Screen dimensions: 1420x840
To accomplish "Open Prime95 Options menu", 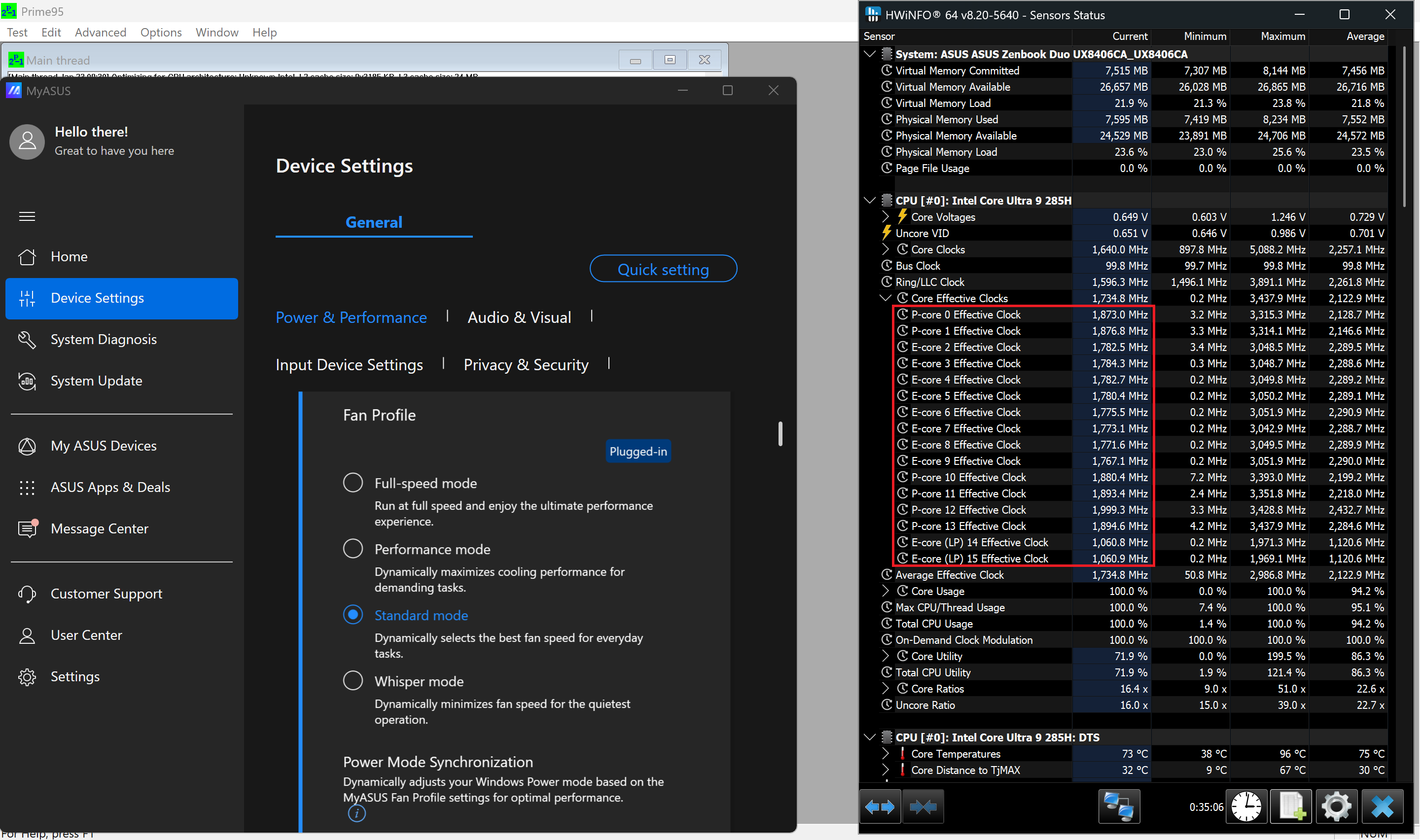I will pyautogui.click(x=161, y=32).
